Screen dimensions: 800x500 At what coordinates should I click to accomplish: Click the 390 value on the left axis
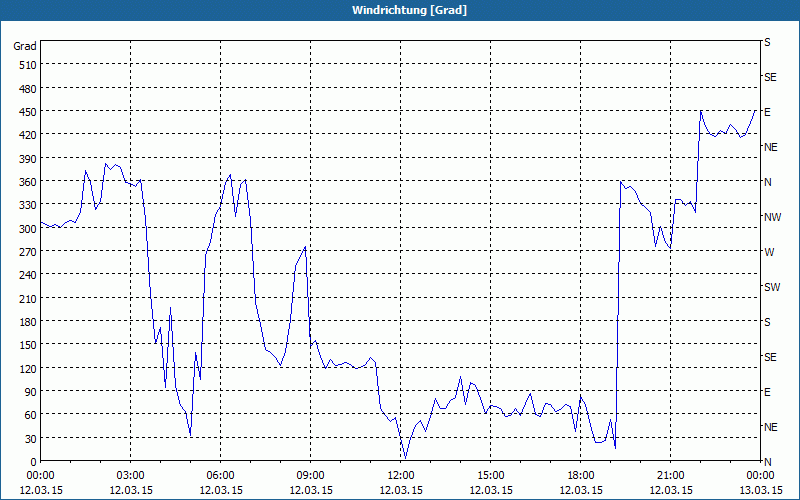[x=28, y=159]
